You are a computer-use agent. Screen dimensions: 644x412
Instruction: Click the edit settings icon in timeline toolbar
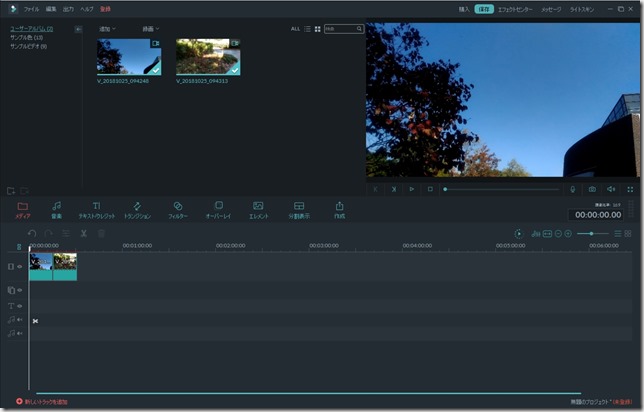66,233
